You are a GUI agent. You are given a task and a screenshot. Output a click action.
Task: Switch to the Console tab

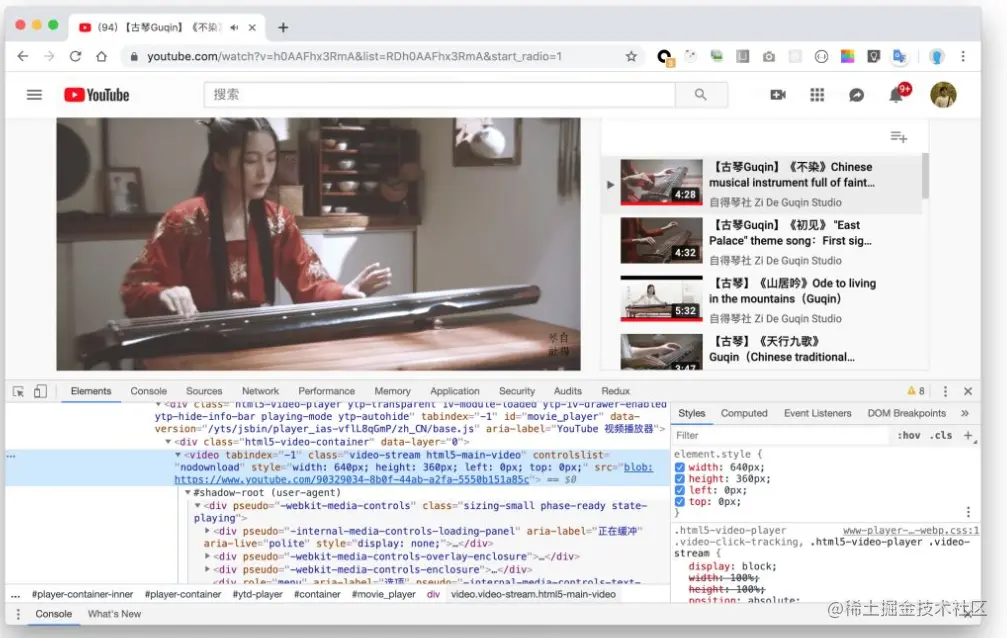148,391
